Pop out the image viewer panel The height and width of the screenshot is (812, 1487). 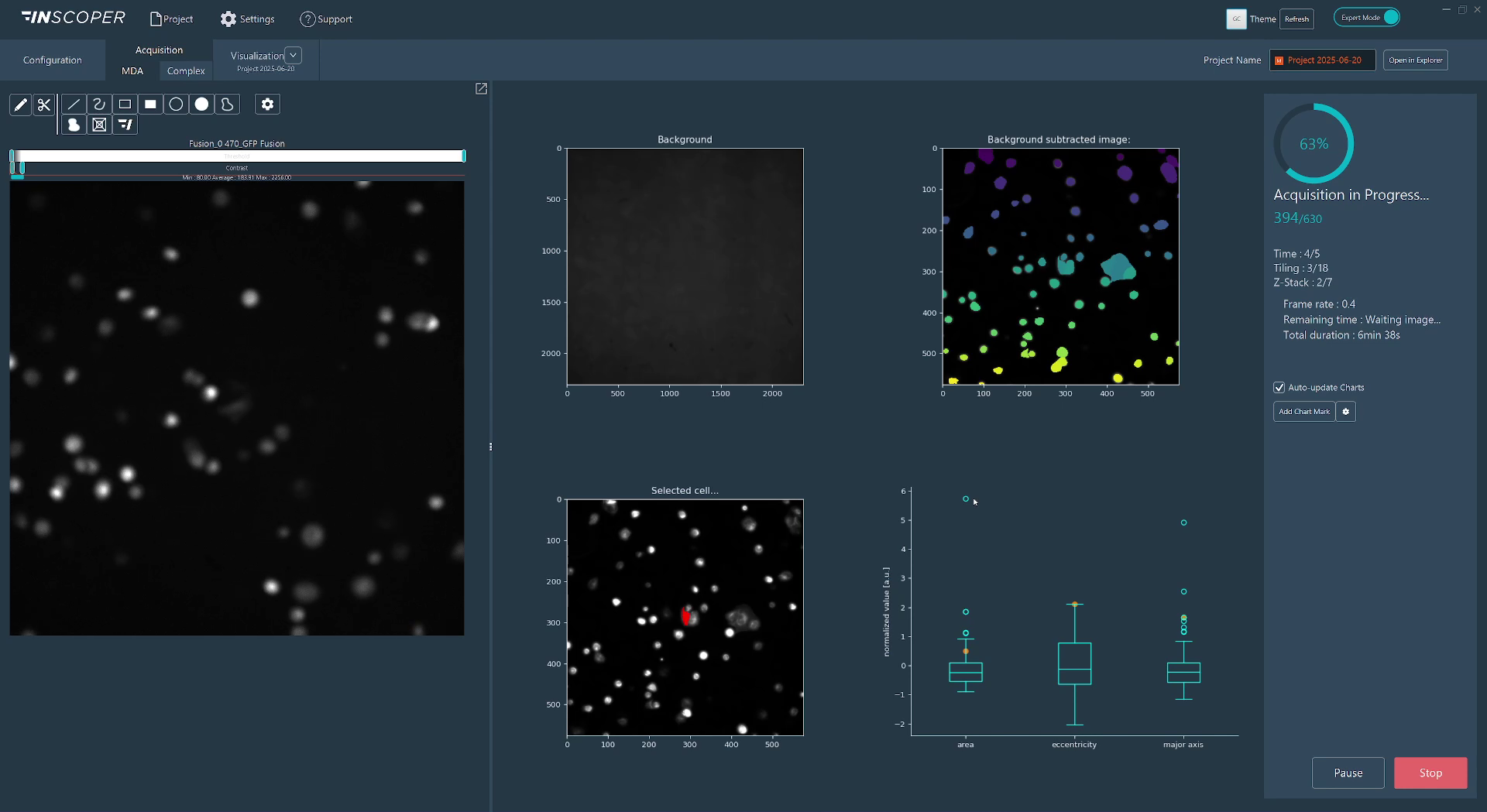click(x=481, y=89)
